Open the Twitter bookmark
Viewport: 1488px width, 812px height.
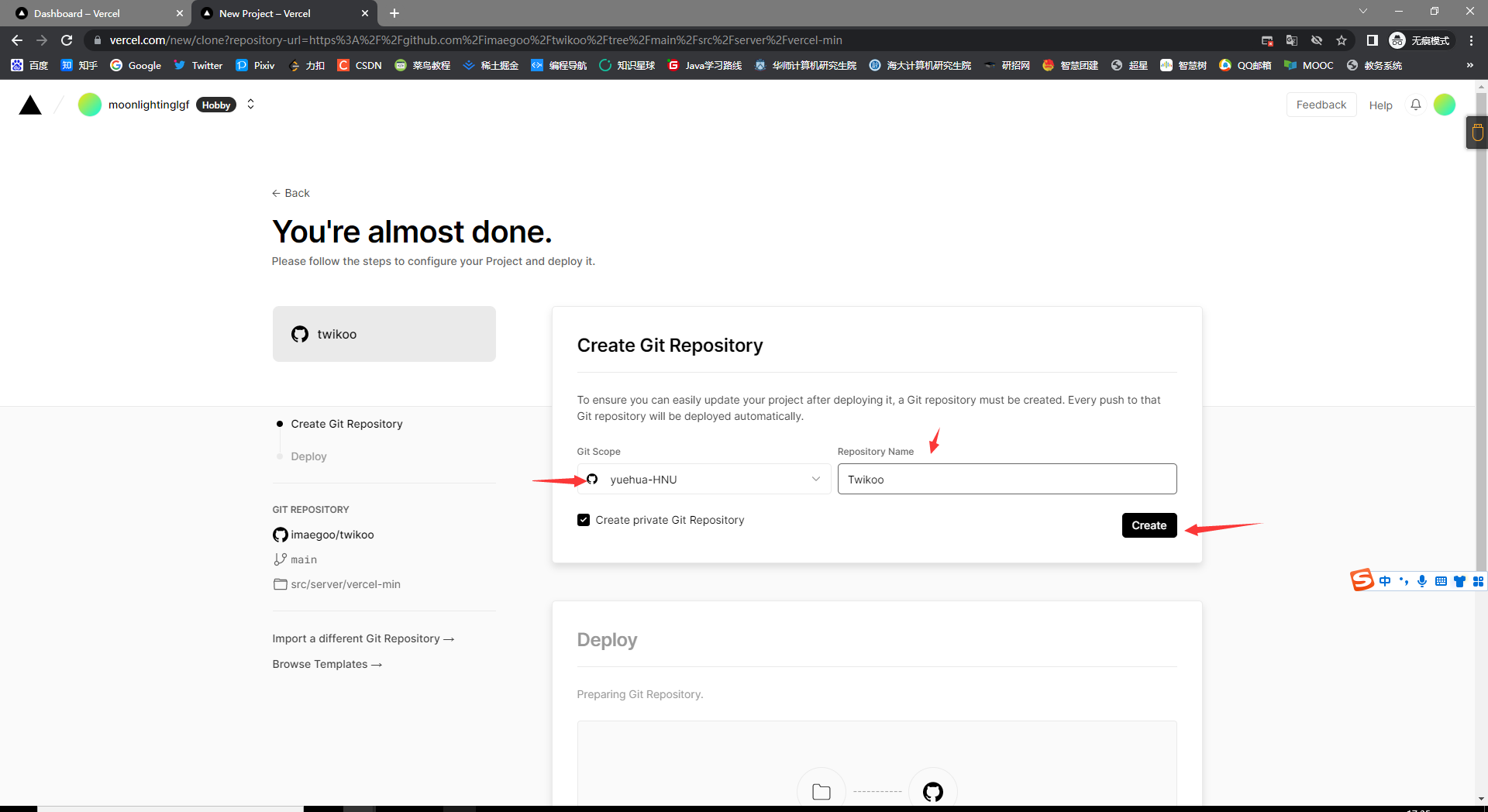click(198, 65)
